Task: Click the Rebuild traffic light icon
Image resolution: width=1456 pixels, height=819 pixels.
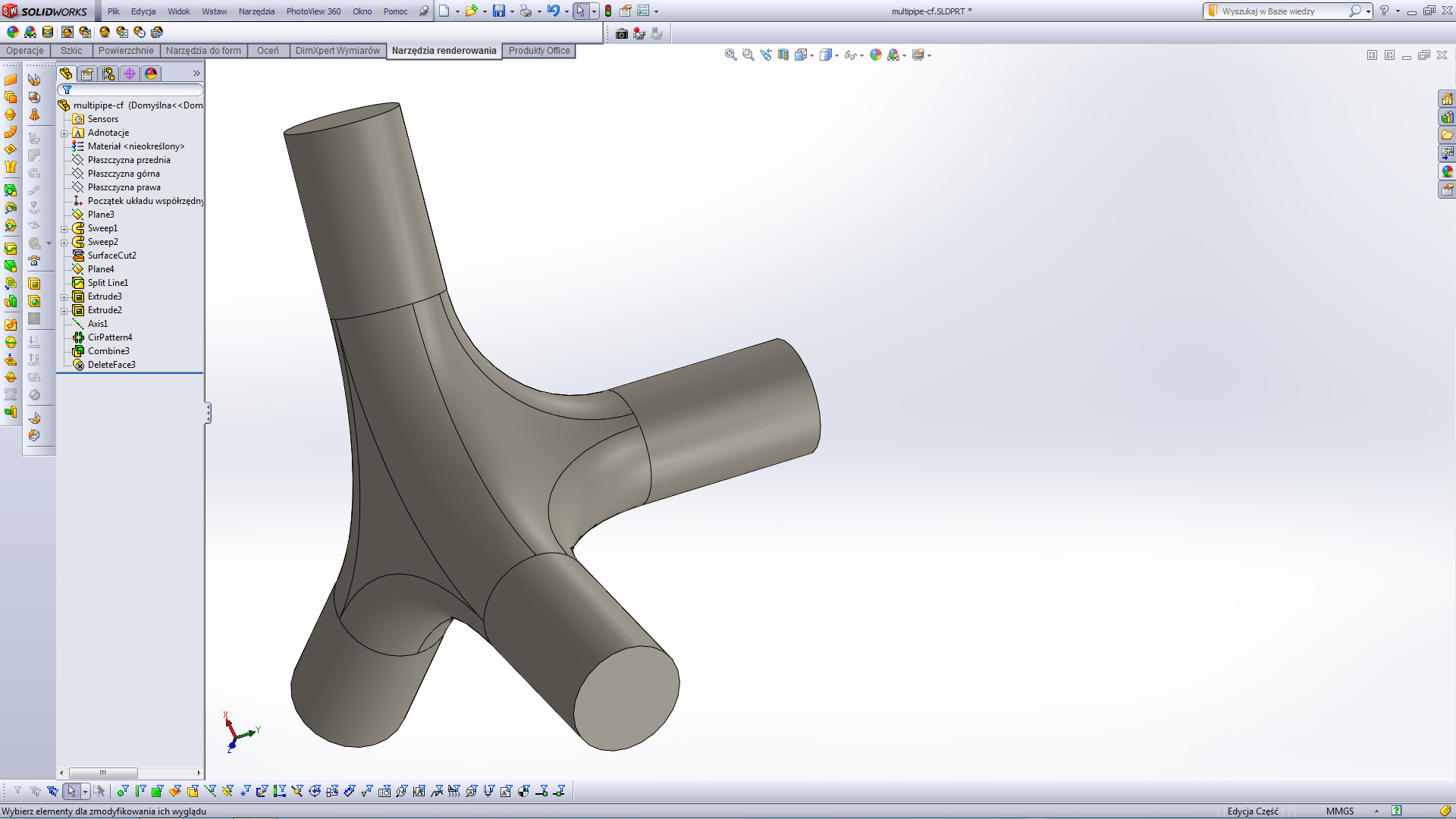Action: [x=608, y=11]
